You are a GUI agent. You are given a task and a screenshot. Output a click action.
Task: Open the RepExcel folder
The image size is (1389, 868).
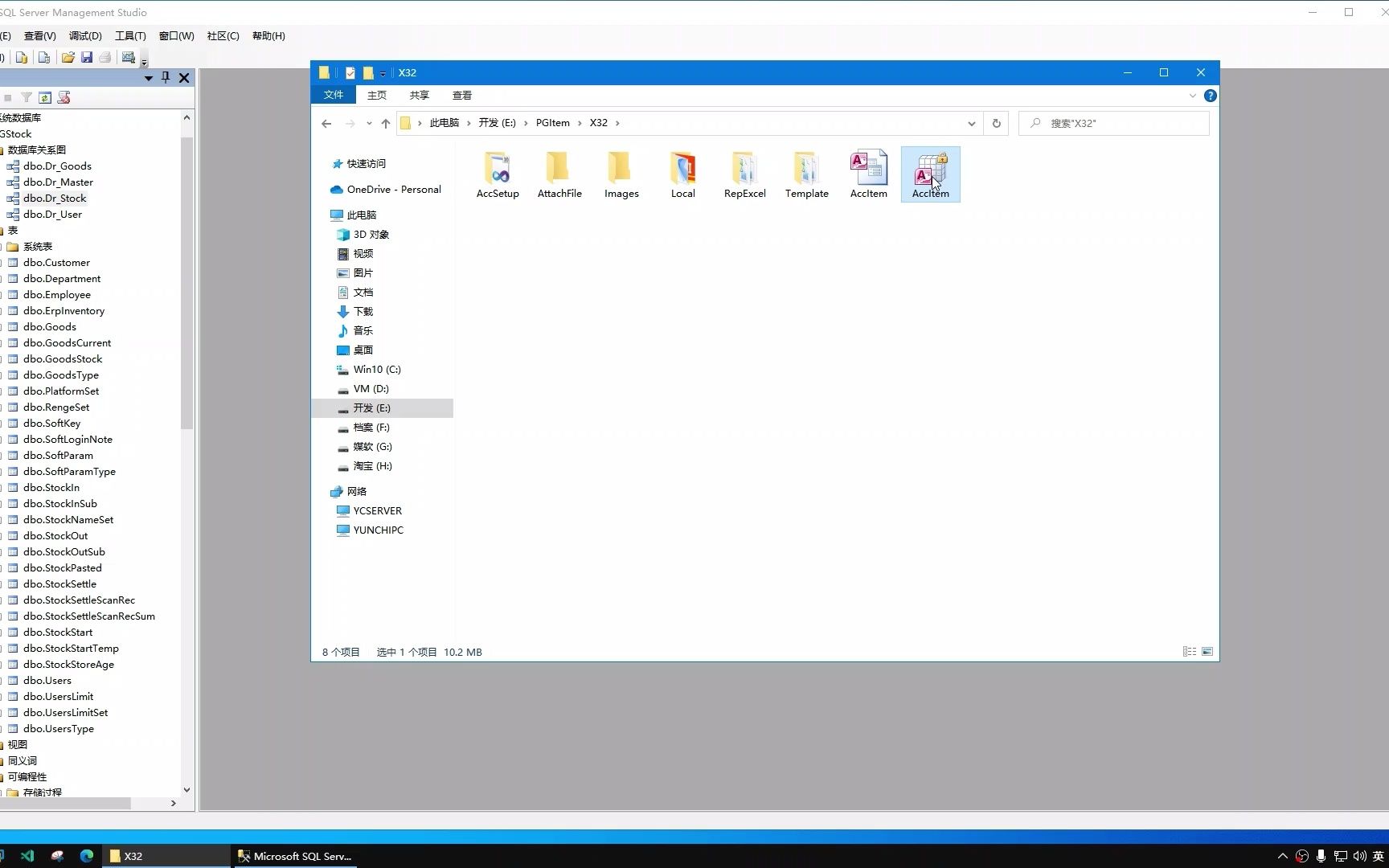click(744, 174)
